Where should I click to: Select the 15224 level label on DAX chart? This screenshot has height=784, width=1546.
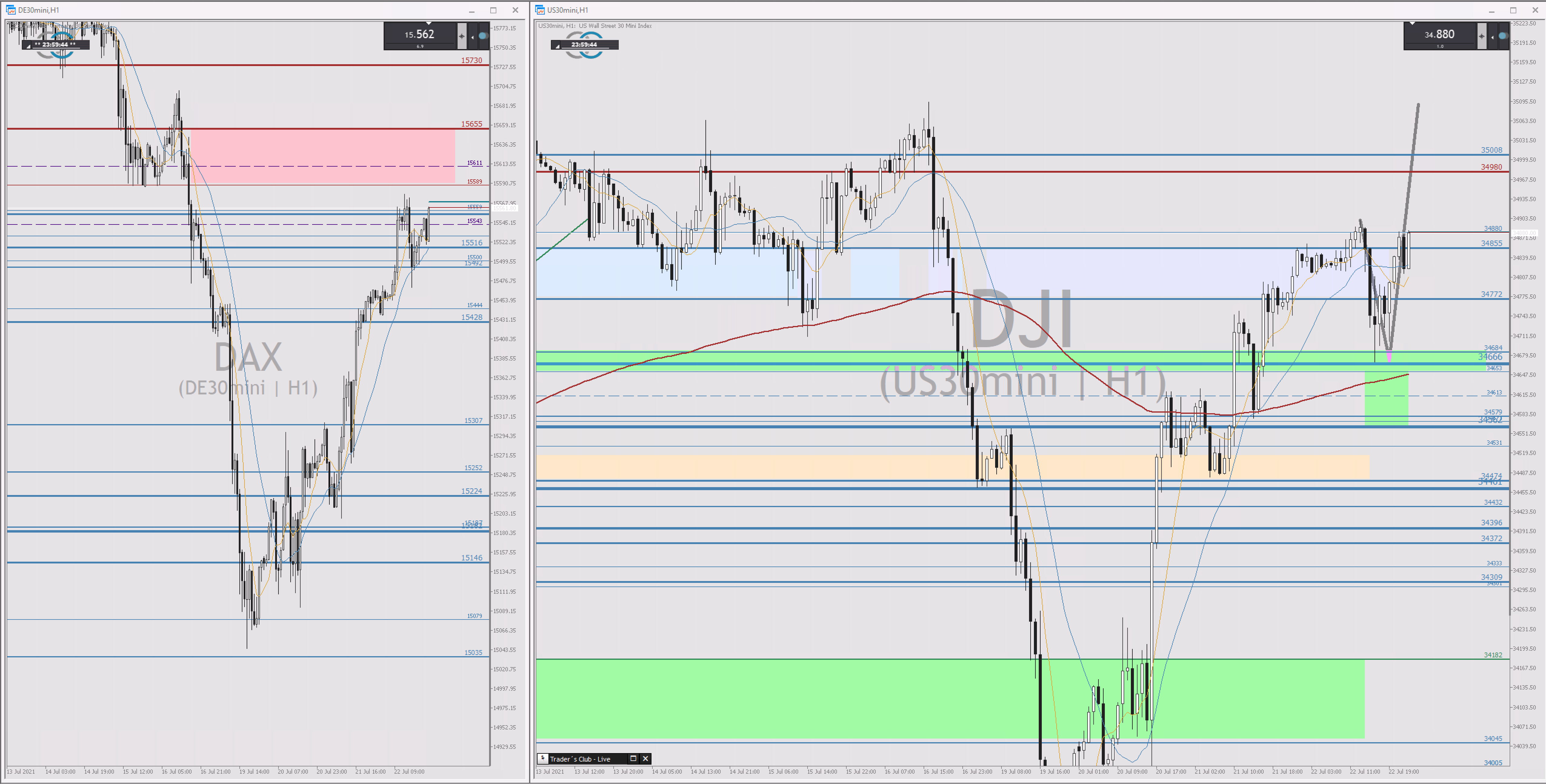[472, 491]
